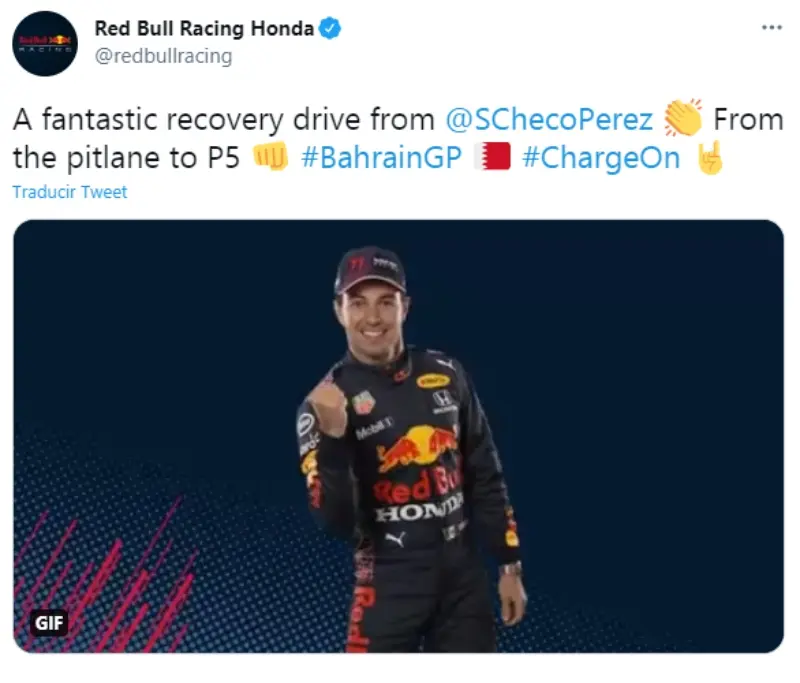Open the #BahrainGP hashtag
Image resolution: width=800 pixels, height=683 pixels.
(x=381, y=157)
